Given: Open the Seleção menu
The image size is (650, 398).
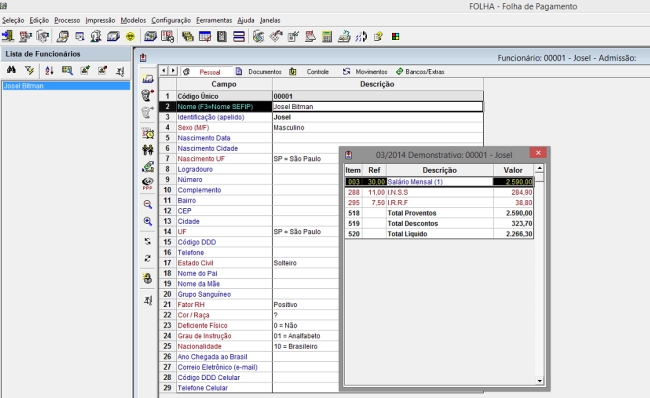Looking at the screenshot, I should (x=13, y=20).
